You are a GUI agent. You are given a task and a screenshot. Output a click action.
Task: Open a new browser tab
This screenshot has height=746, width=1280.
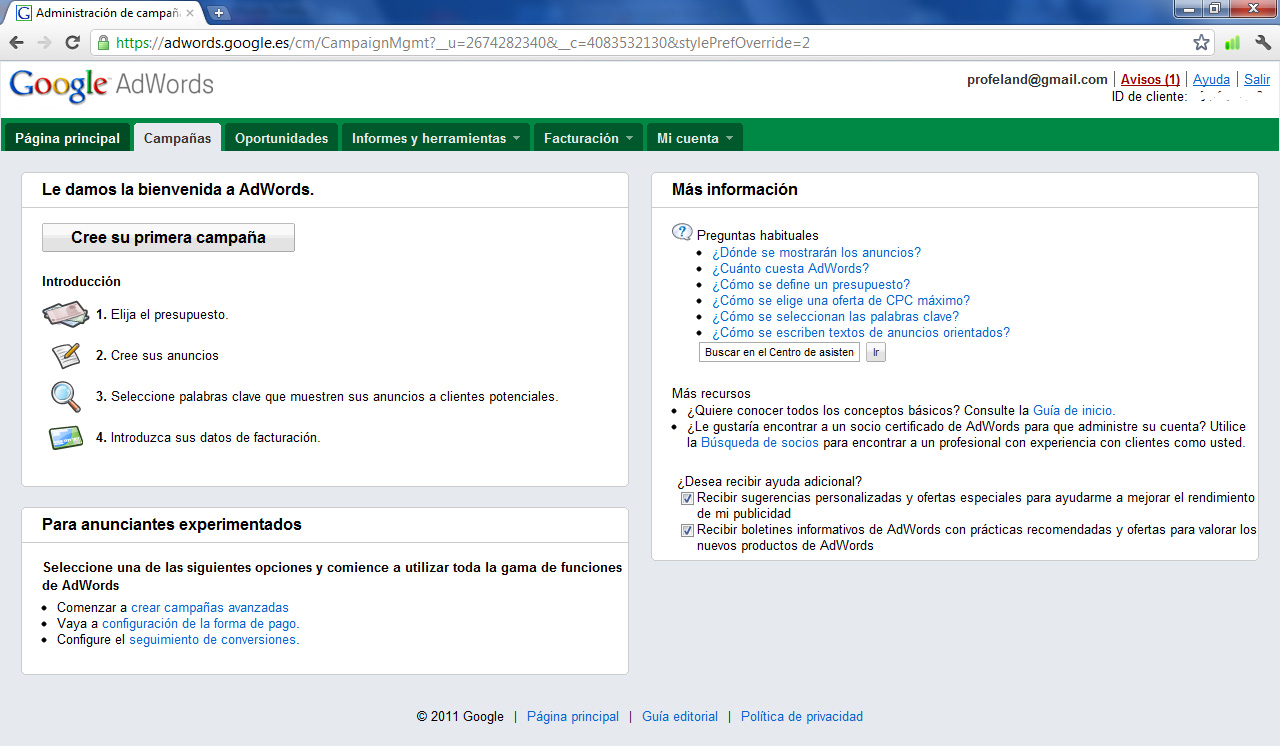(219, 13)
